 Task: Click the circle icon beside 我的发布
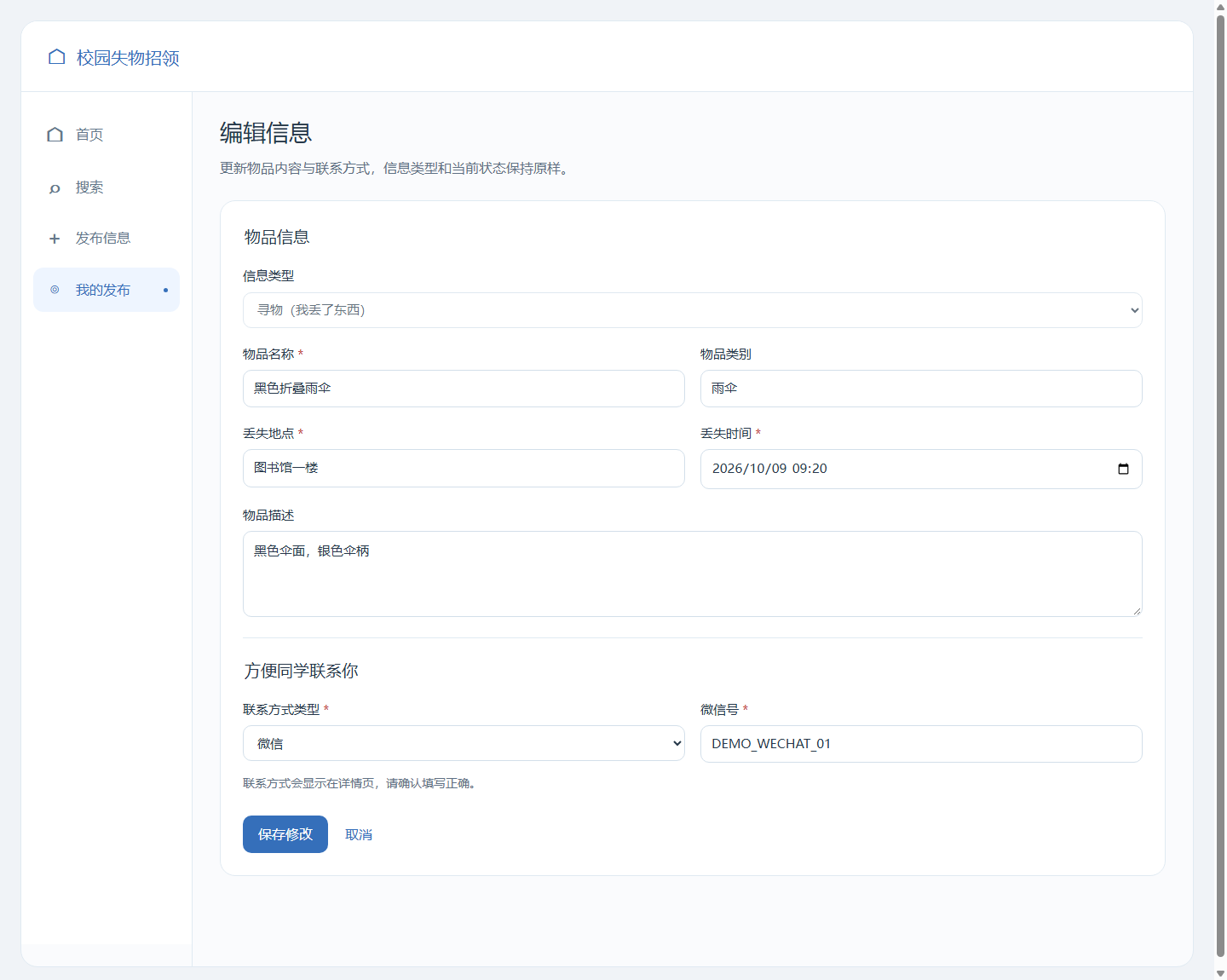coord(55,290)
